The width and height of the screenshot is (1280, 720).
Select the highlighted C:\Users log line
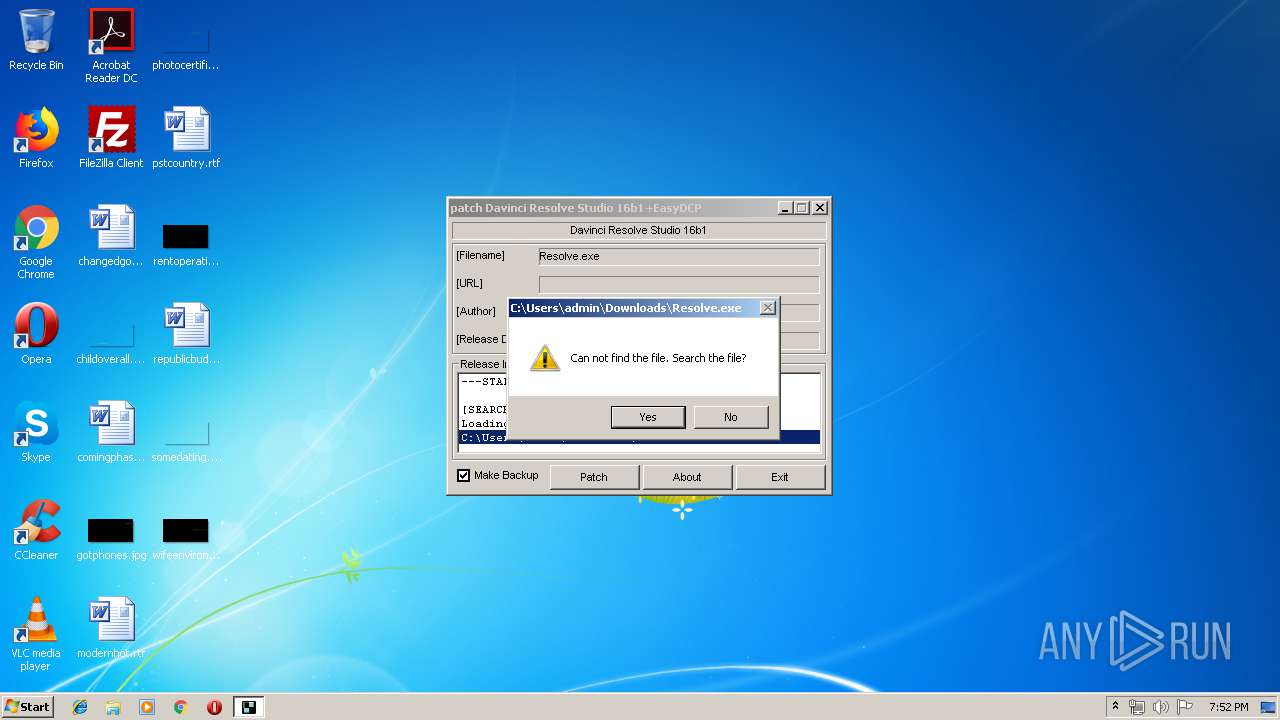point(639,438)
